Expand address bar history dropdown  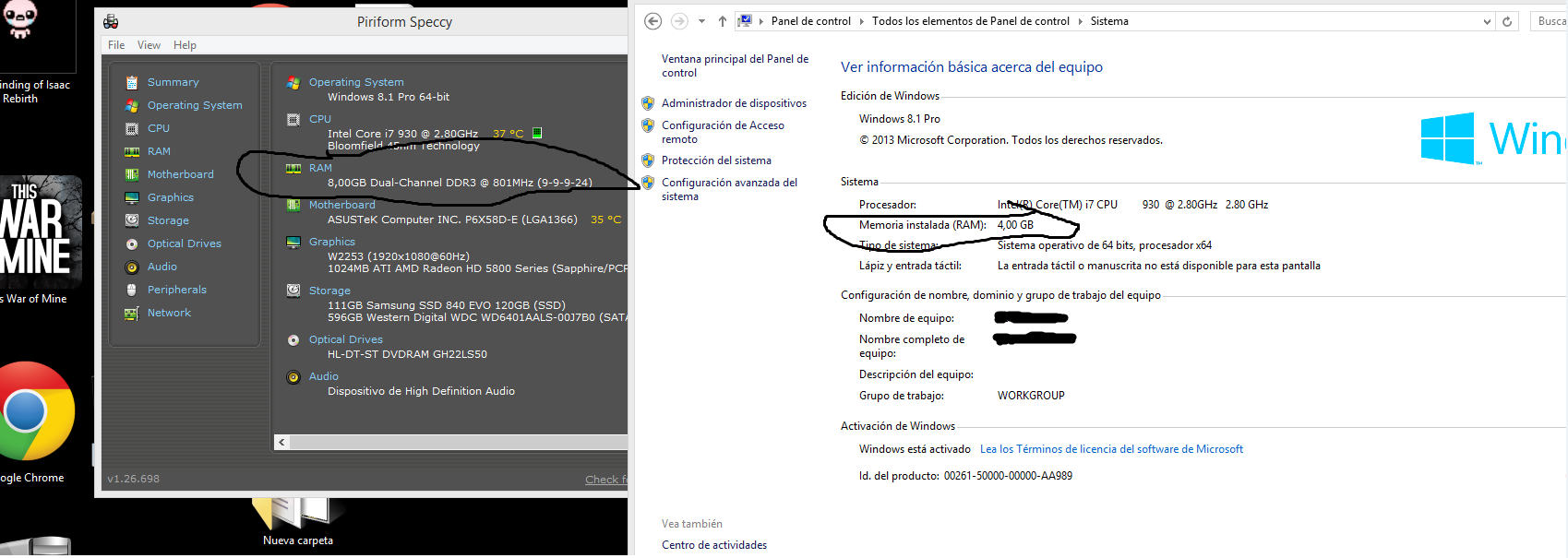coord(1487,21)
